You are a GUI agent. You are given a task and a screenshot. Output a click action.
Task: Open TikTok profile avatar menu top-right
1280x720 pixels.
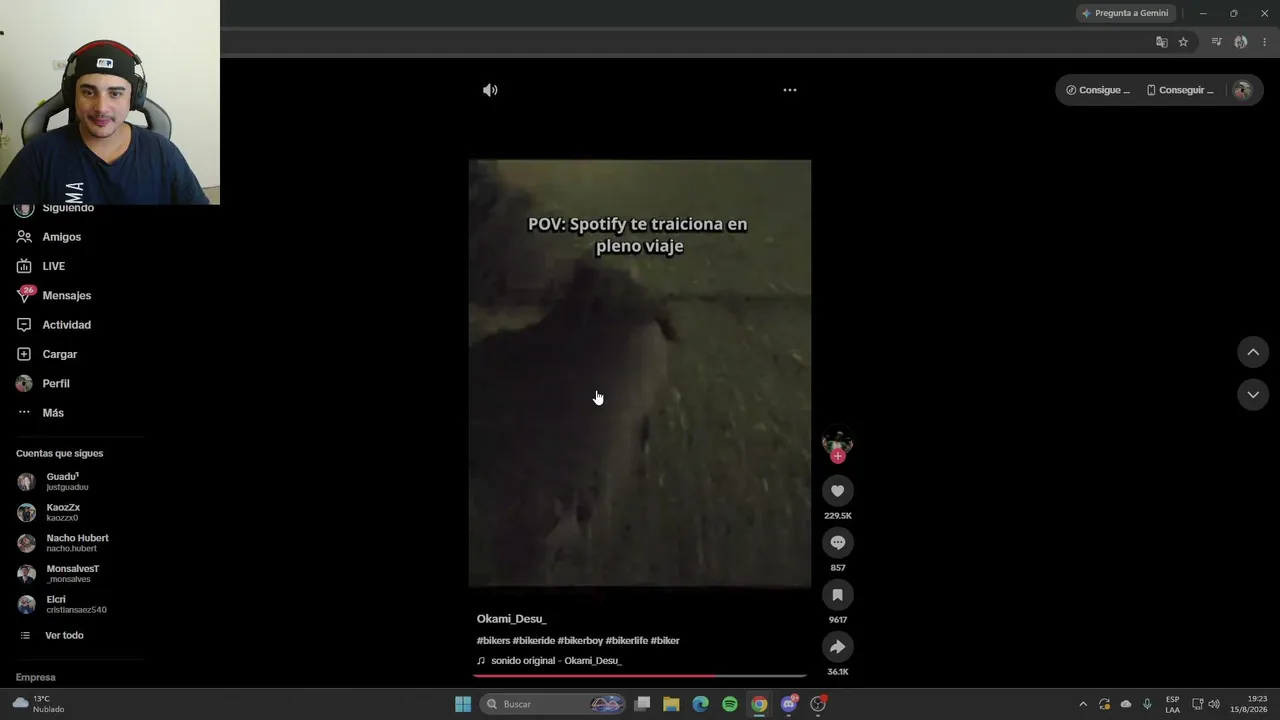[x=1242, y=90]
